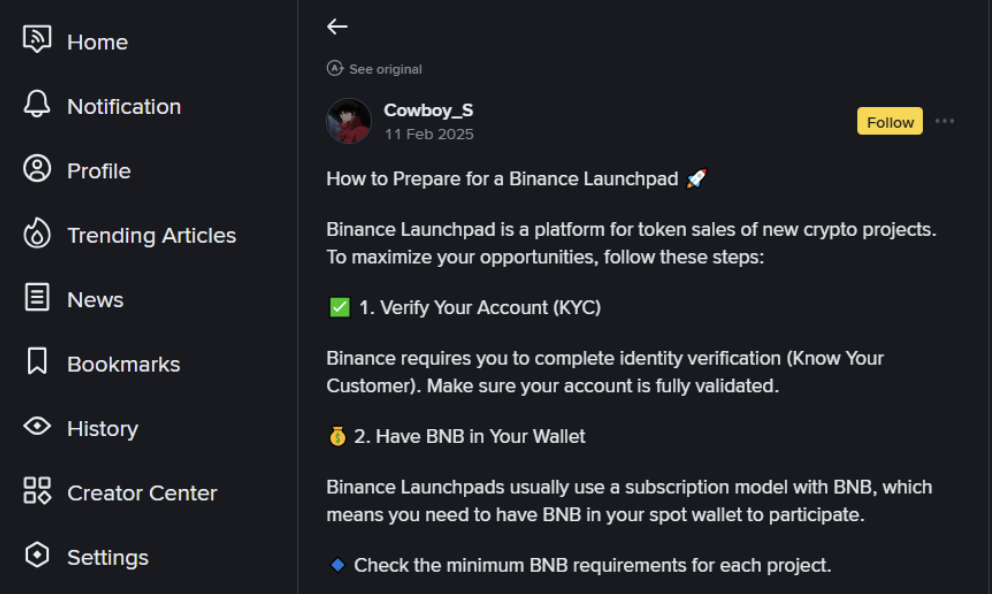View History using the eye icon
Image resolution: width=992 pixels, height=594 pixels.
[x=35, y=427]
